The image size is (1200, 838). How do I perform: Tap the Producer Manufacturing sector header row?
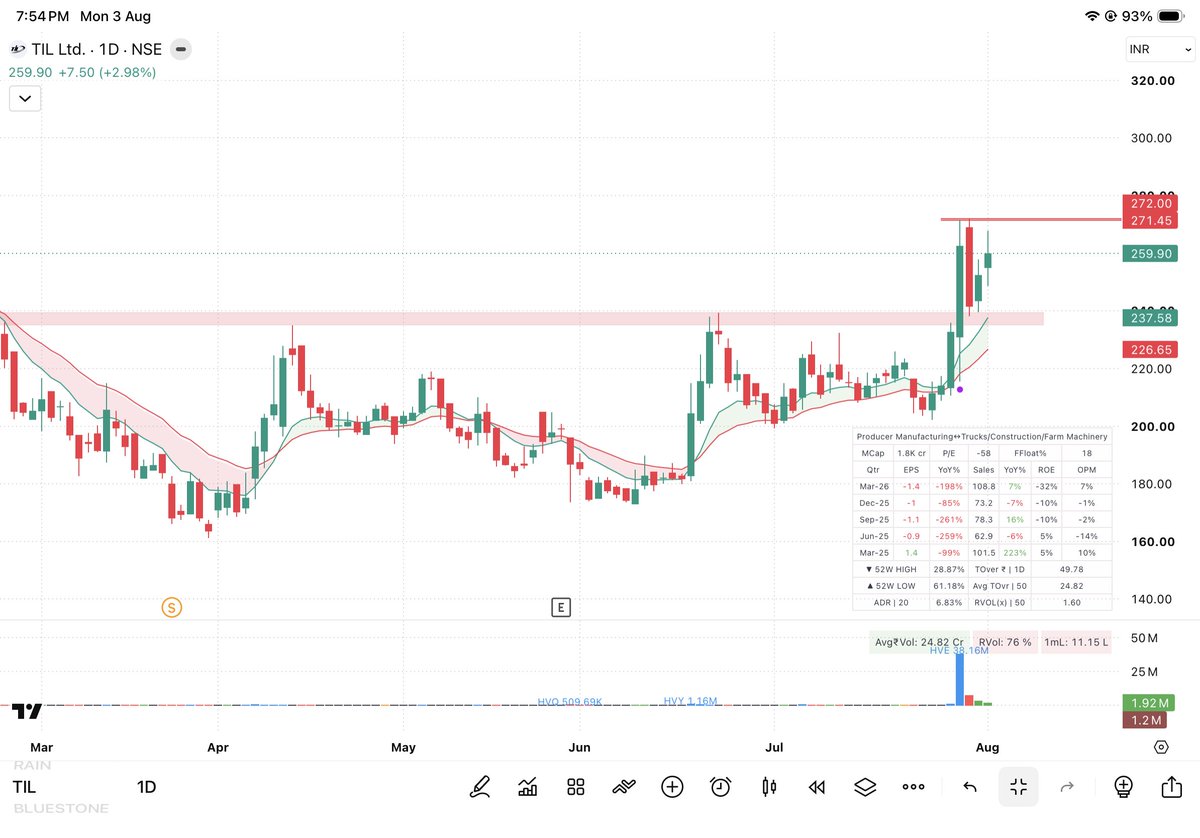point(982,436)
